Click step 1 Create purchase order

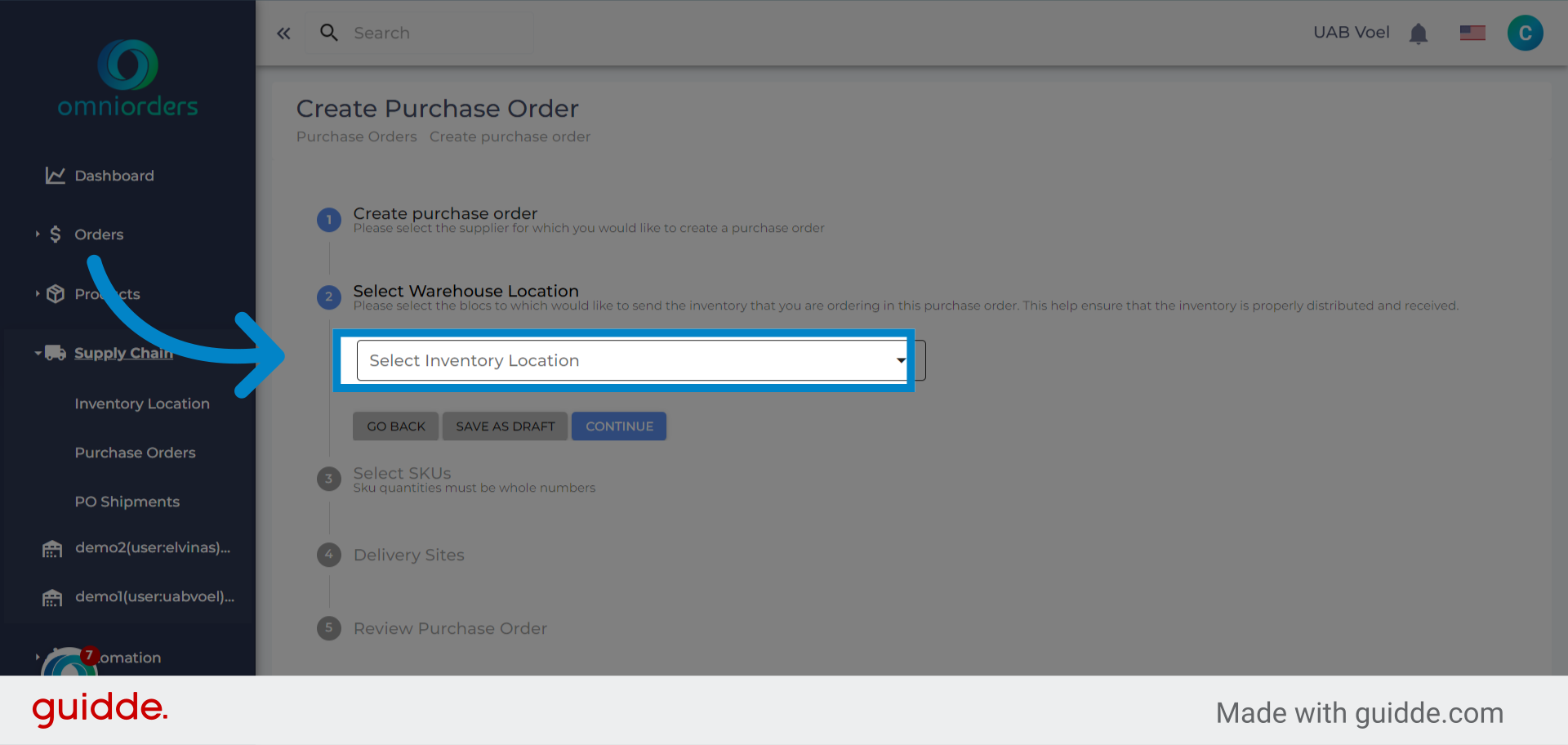445,213
